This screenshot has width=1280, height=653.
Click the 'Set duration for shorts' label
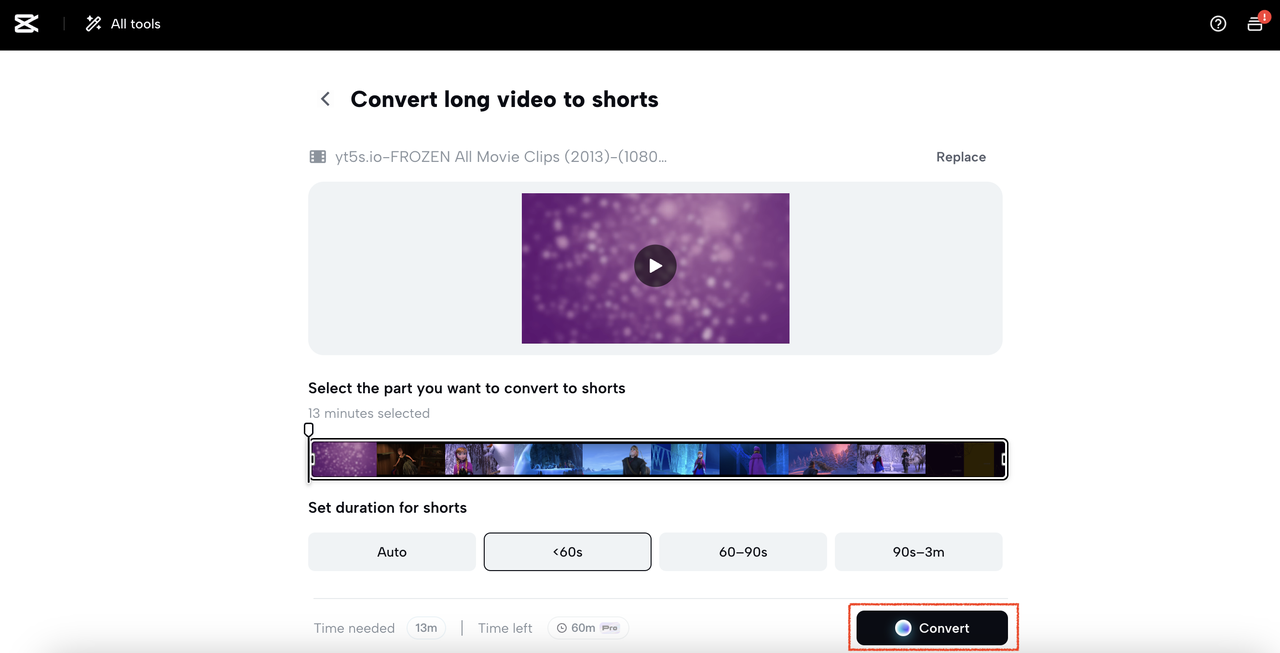(387, 508)
